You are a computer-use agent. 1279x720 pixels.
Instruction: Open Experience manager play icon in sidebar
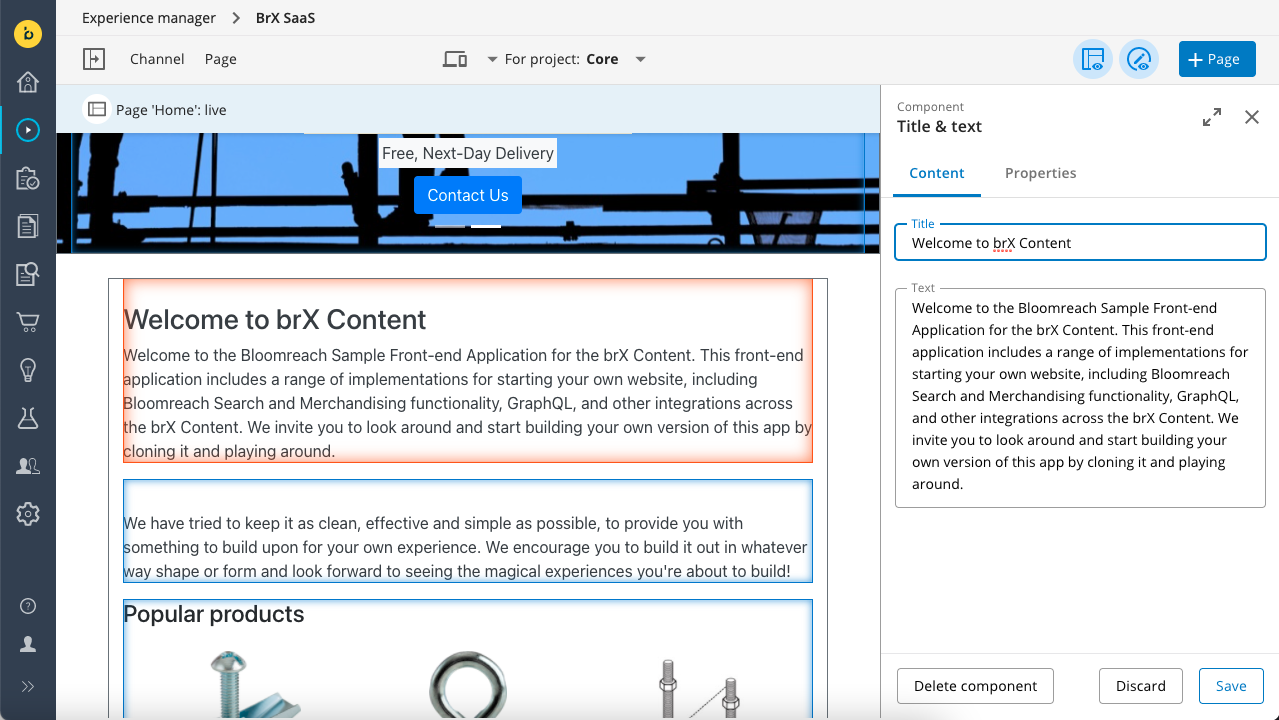click(x=28, y=129)
